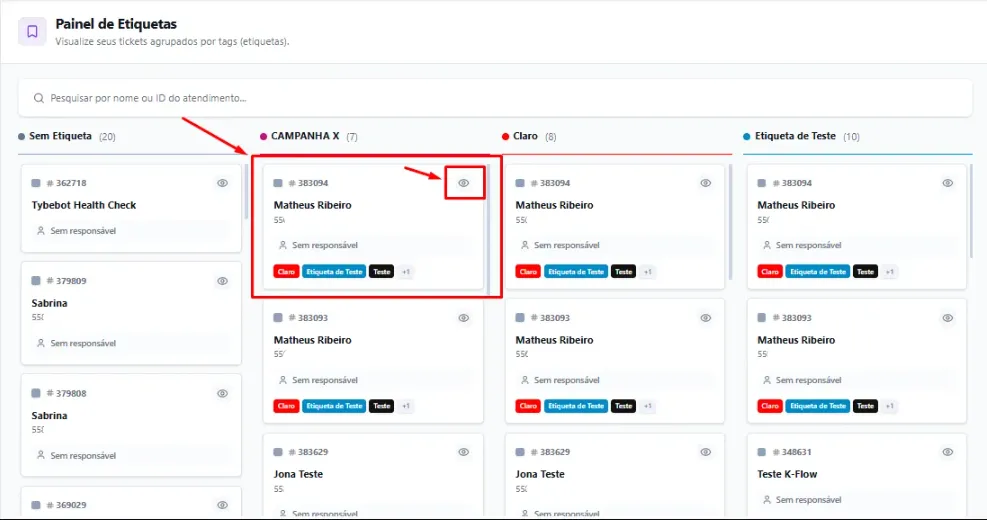Screen dimensions: 987x520
Task: Expand +1 tags on 383093 in Claro column
Action: (x=648, y=406)
